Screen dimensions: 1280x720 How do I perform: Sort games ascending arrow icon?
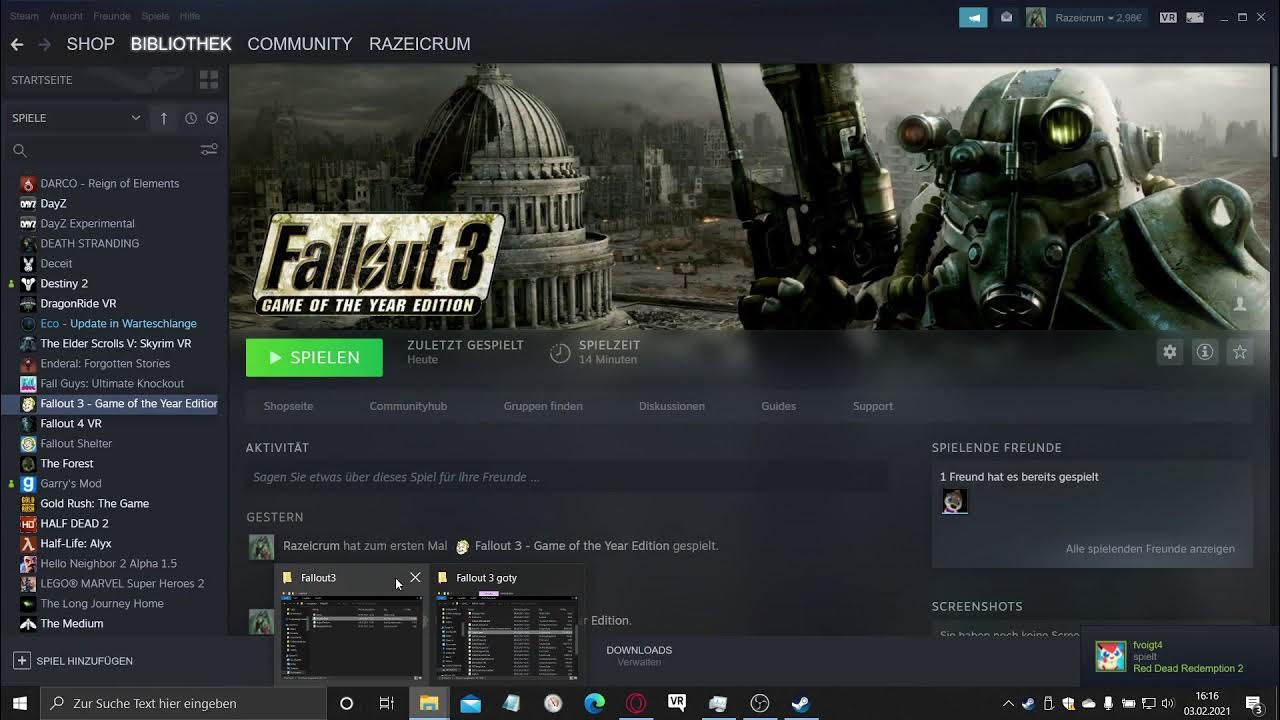tap(164, 118)
